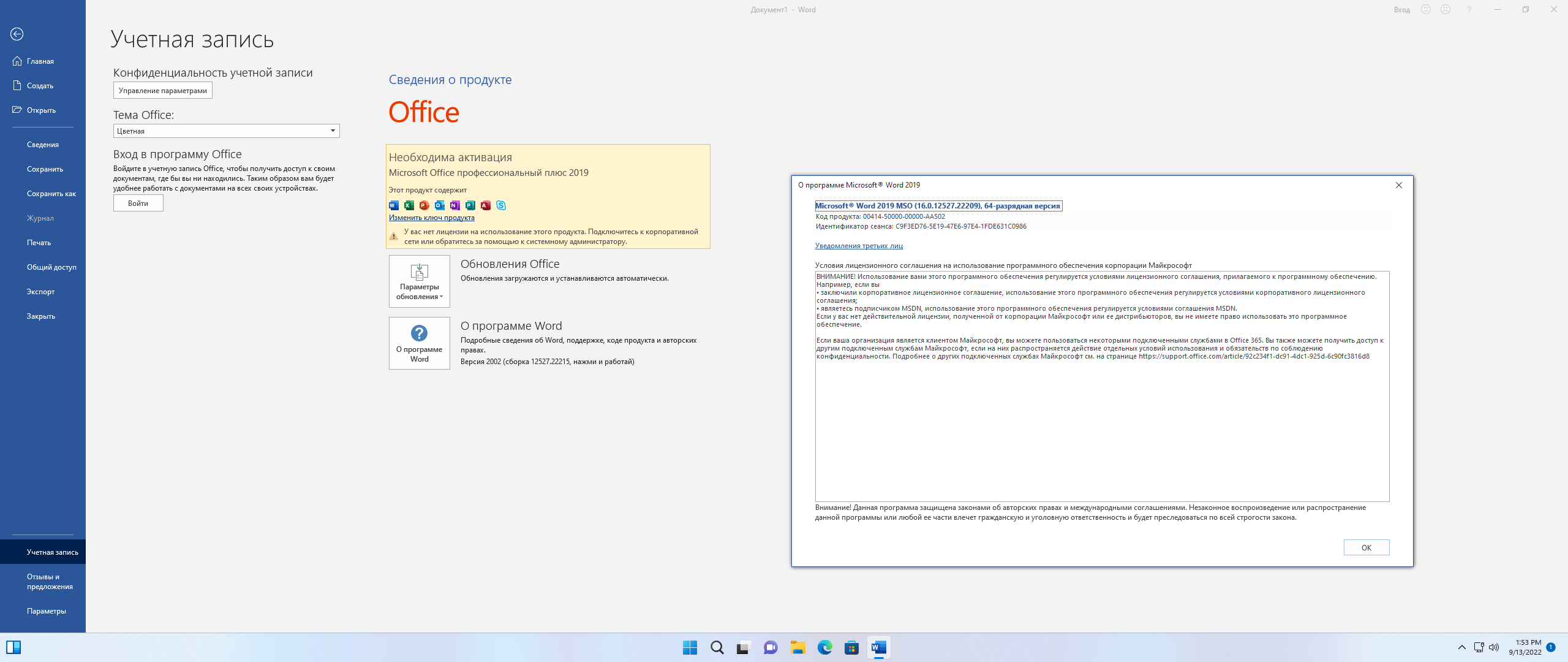
Task: Click the frown feedback icon in title bar
Action: pos(1445,9)
